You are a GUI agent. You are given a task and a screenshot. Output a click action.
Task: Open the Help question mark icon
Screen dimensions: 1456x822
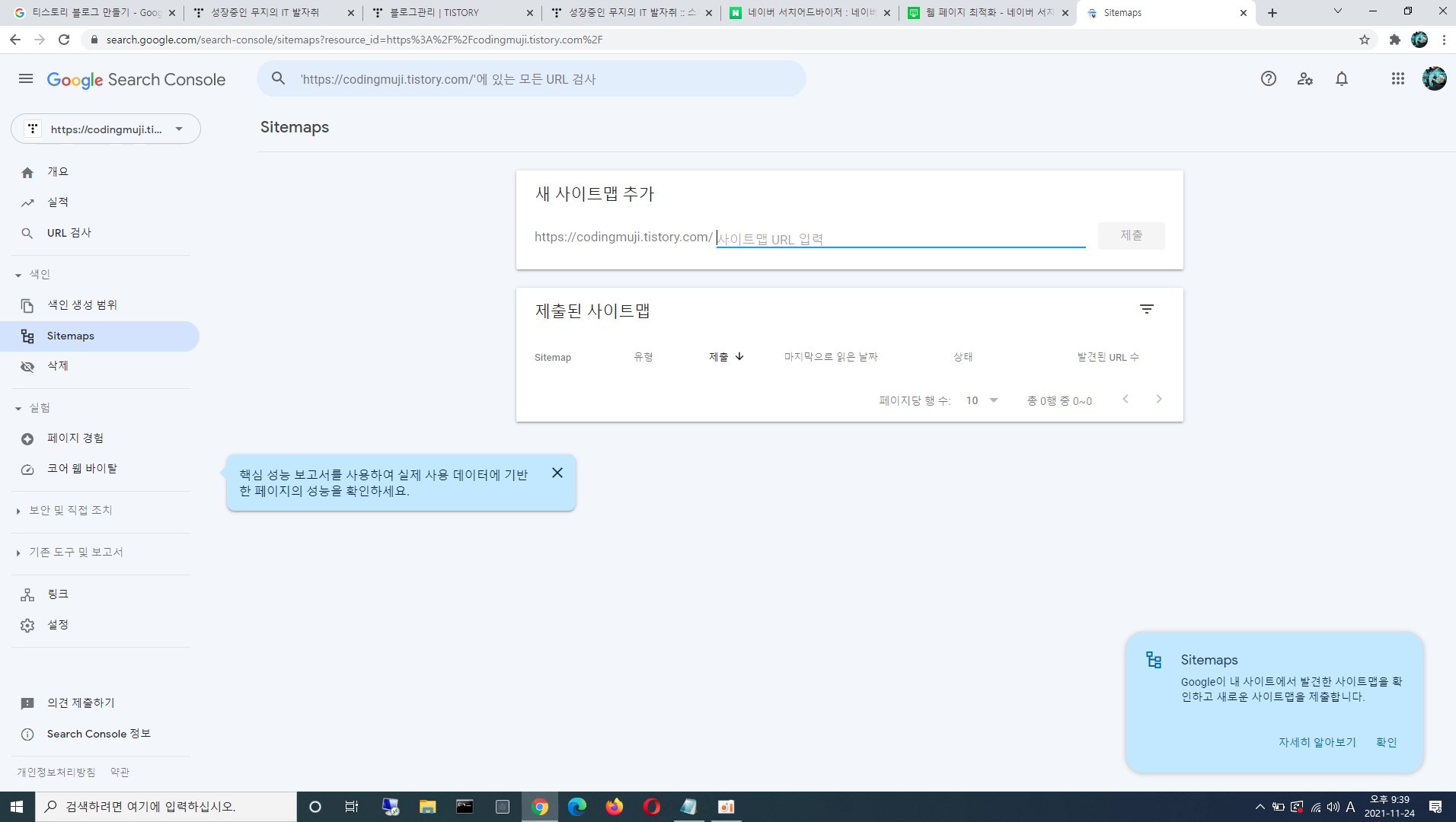pos(1268,78)
